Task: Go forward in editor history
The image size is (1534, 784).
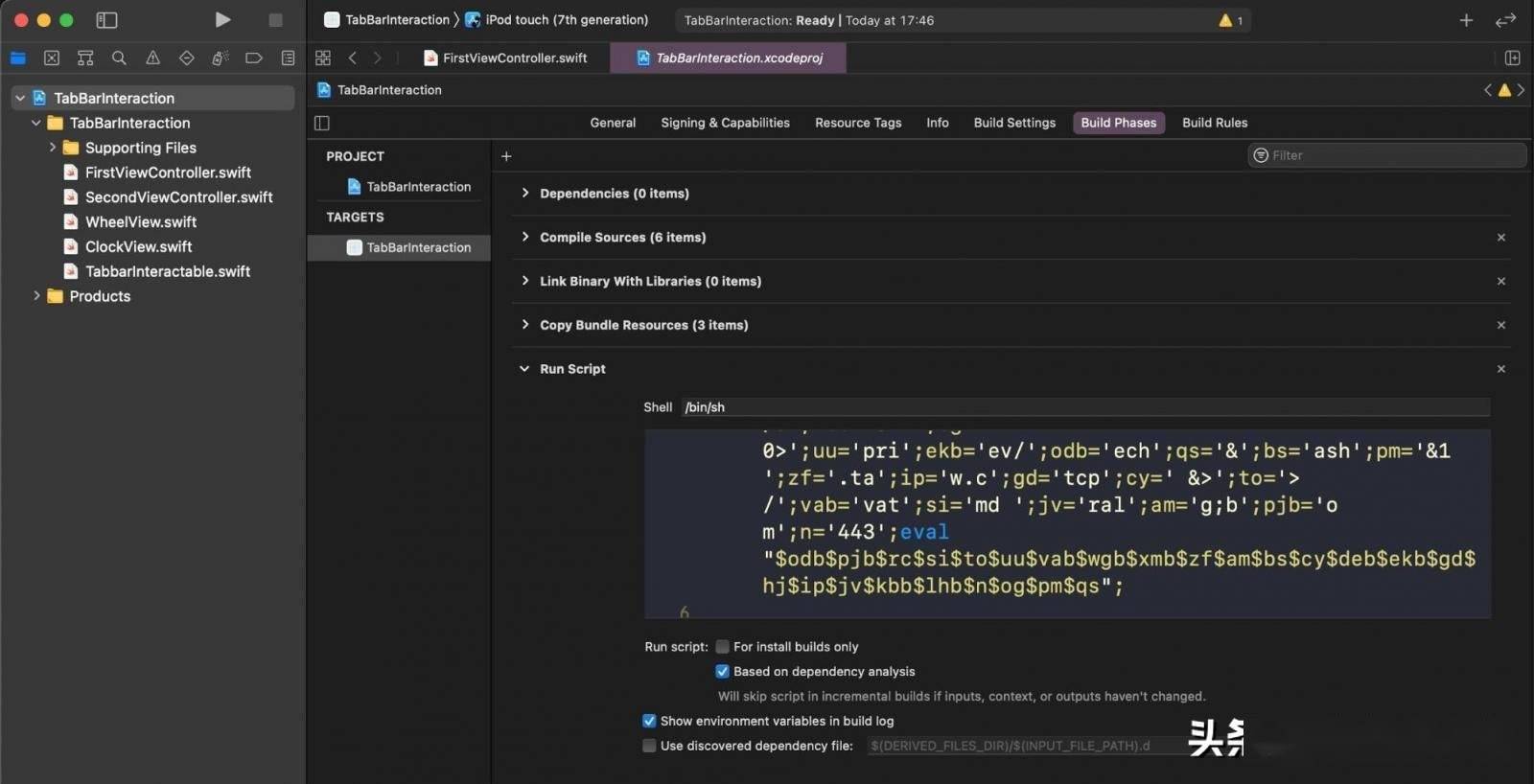Action: [x=378, y=58]
